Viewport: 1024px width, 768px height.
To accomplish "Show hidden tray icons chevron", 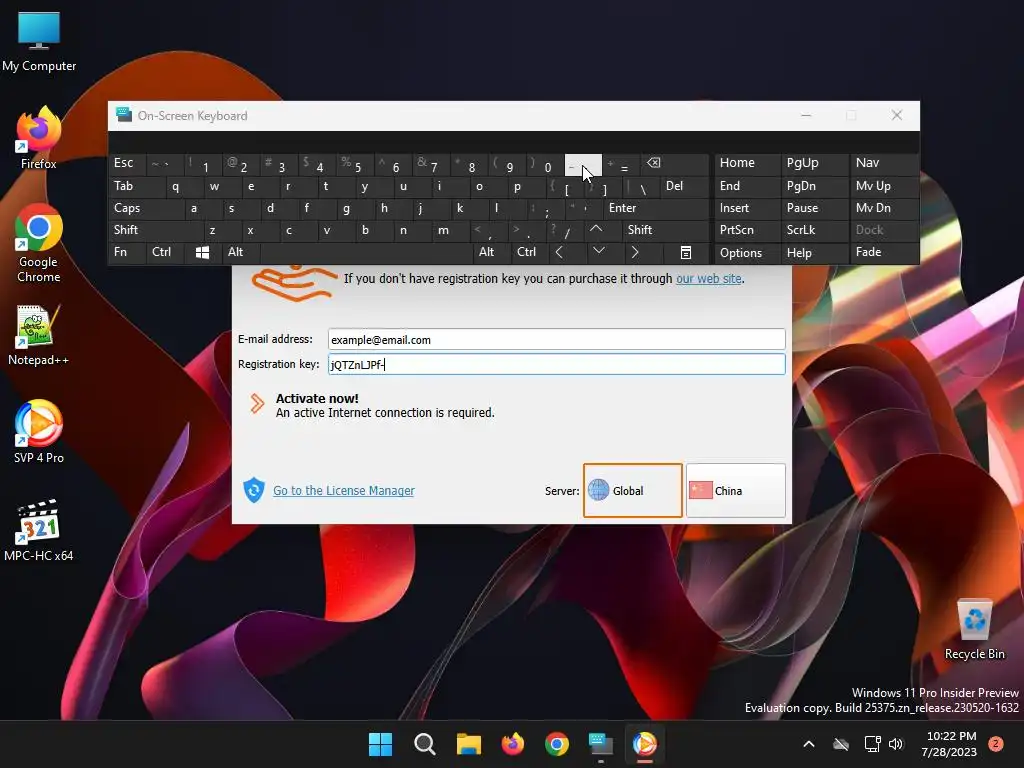I will click(x=808, y=744).
